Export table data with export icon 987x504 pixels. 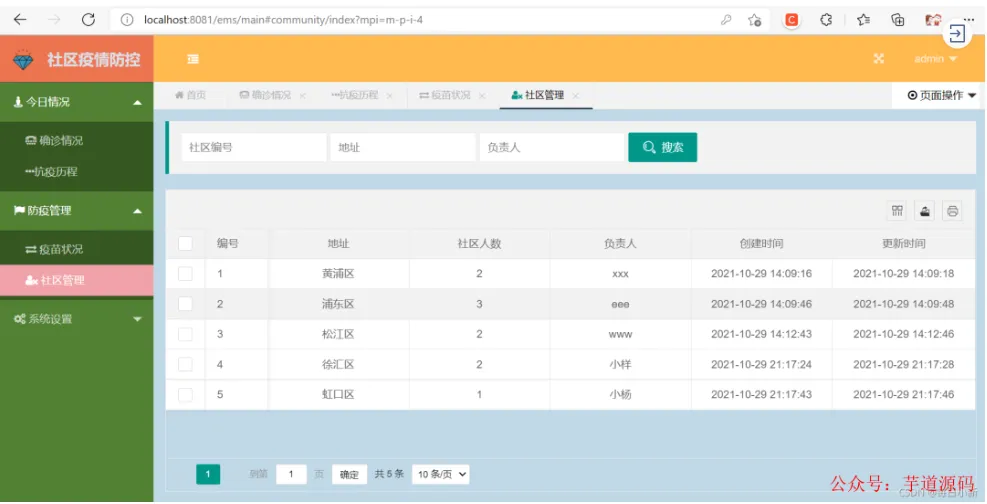tap(925, 211)
